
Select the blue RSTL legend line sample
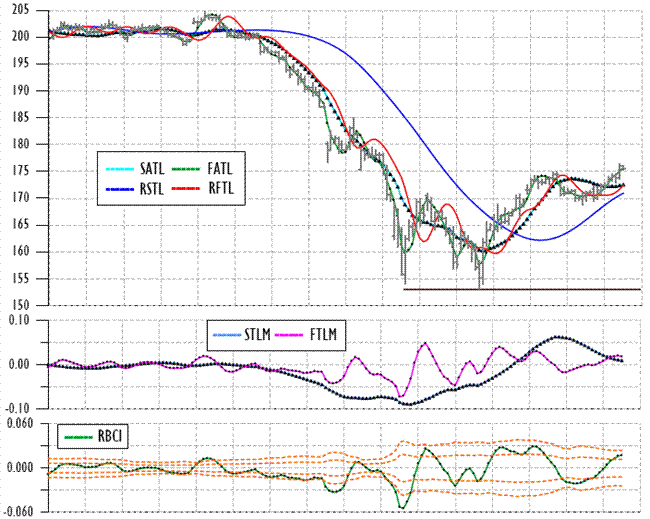120,189
